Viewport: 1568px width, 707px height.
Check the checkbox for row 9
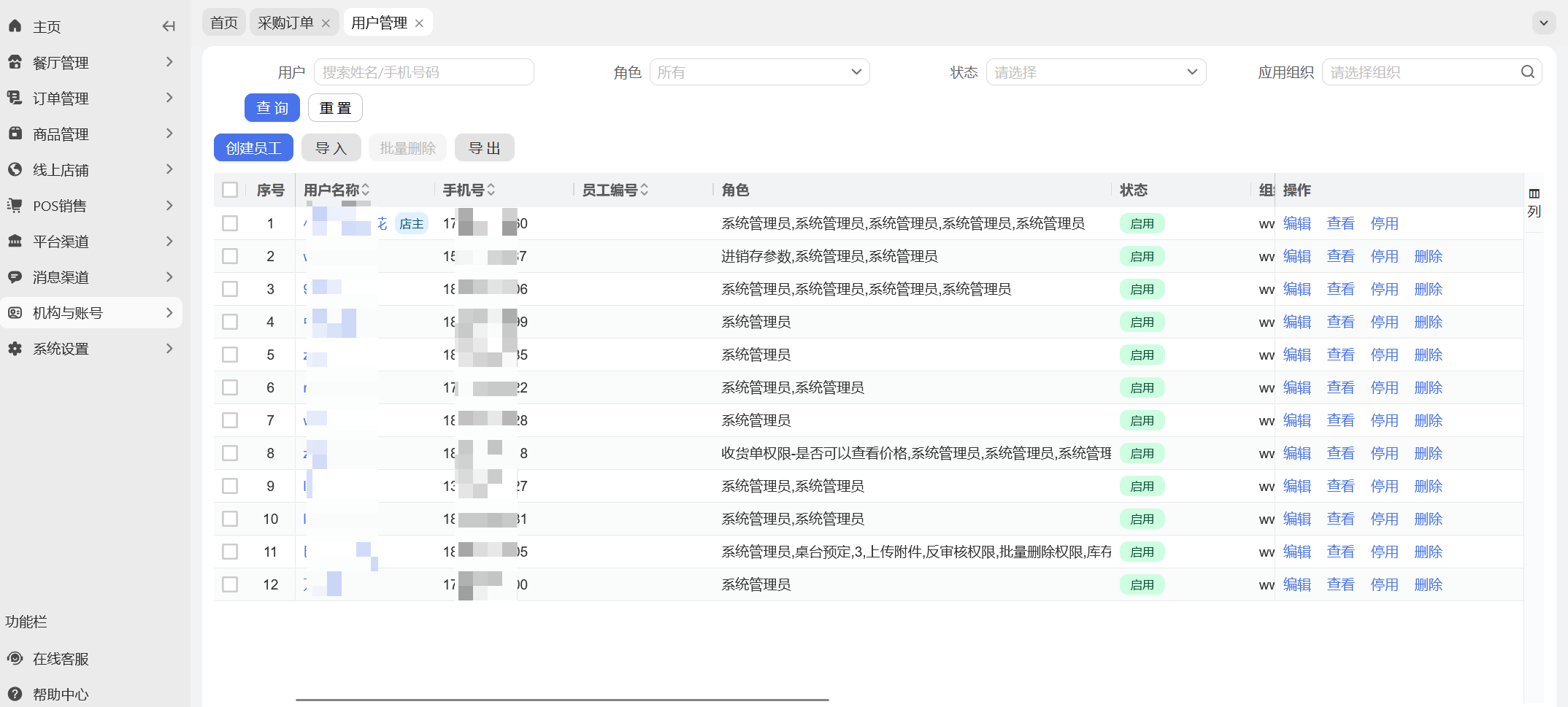click(230, 486)
